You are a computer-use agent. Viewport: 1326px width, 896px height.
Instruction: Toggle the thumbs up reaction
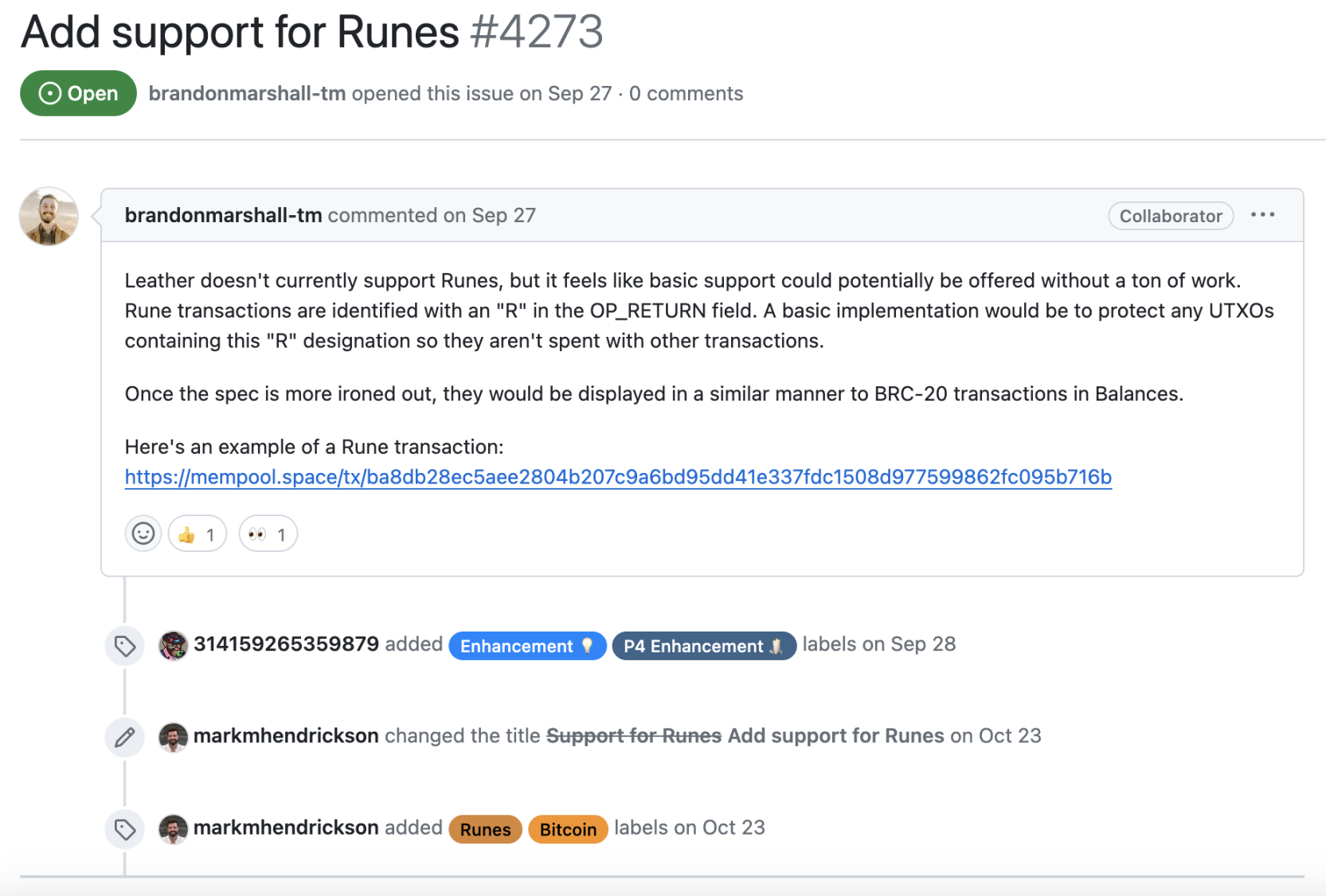(197, 534)
